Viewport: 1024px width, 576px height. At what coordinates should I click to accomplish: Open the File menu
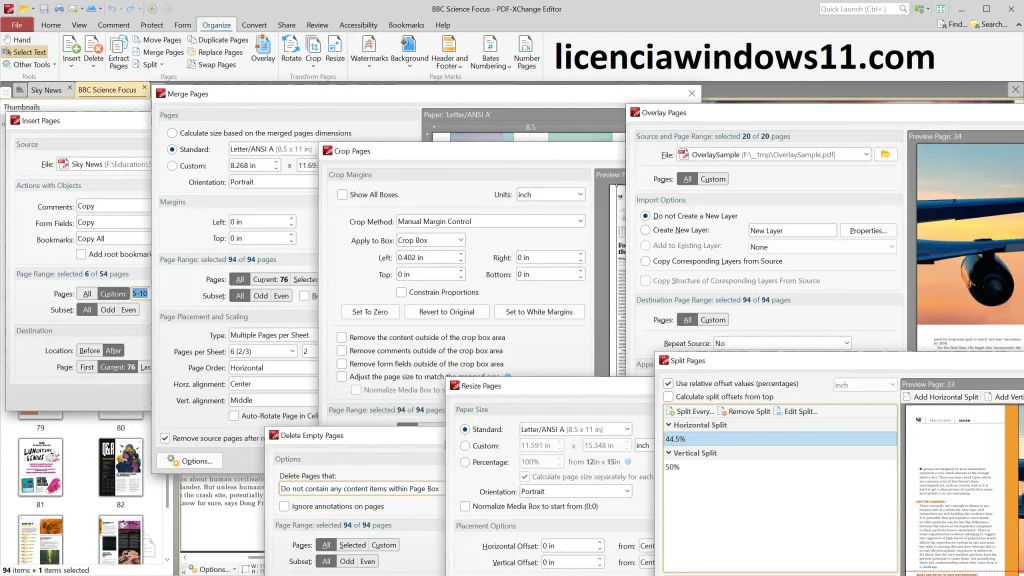click(17, 25)
